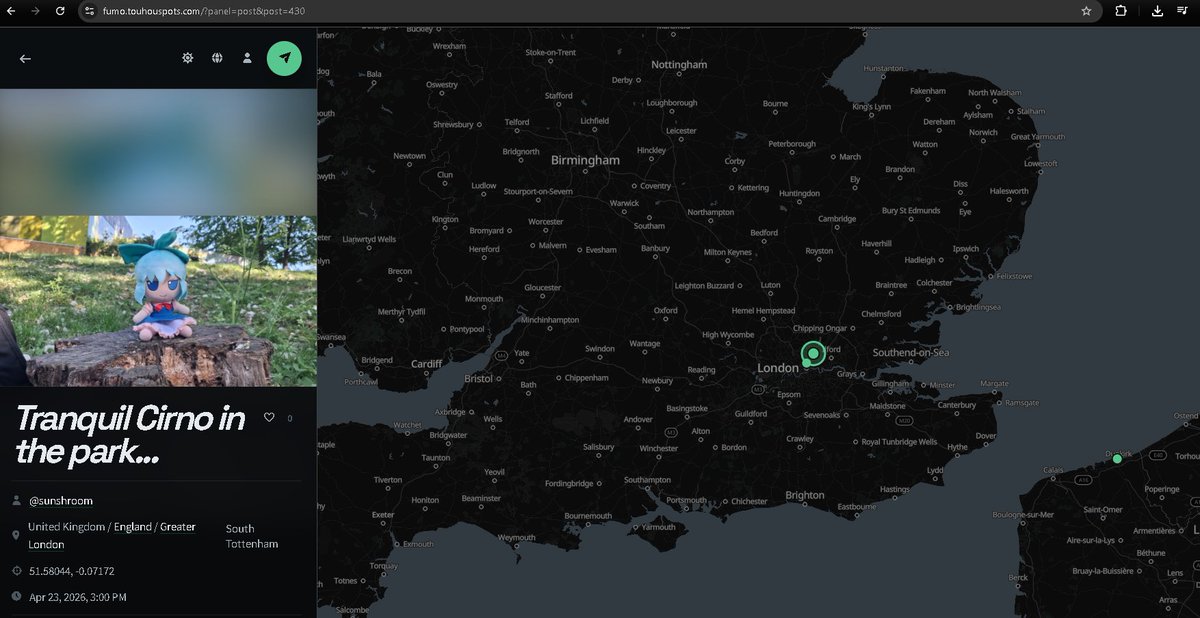Open the media control icon in browser toolbar
Image resolution: width=1200 pixels, height=618 pixels.
click(1182, 11)
